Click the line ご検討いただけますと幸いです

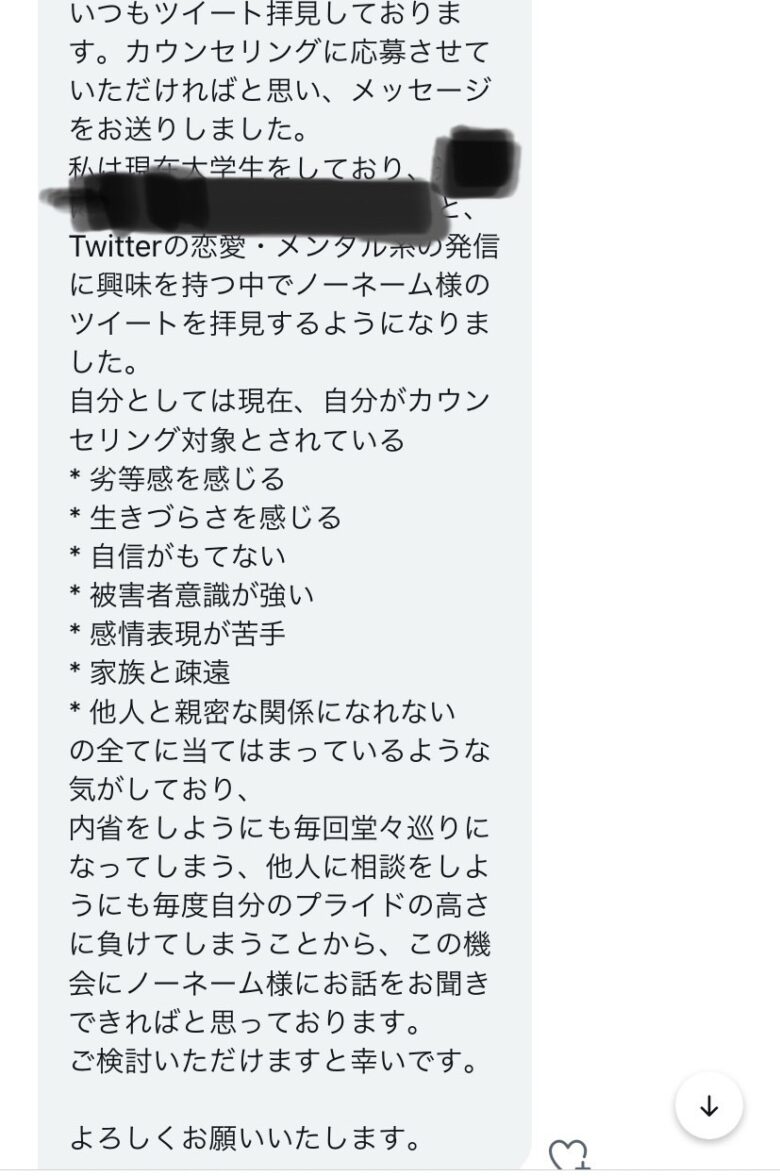point(274,1060)
